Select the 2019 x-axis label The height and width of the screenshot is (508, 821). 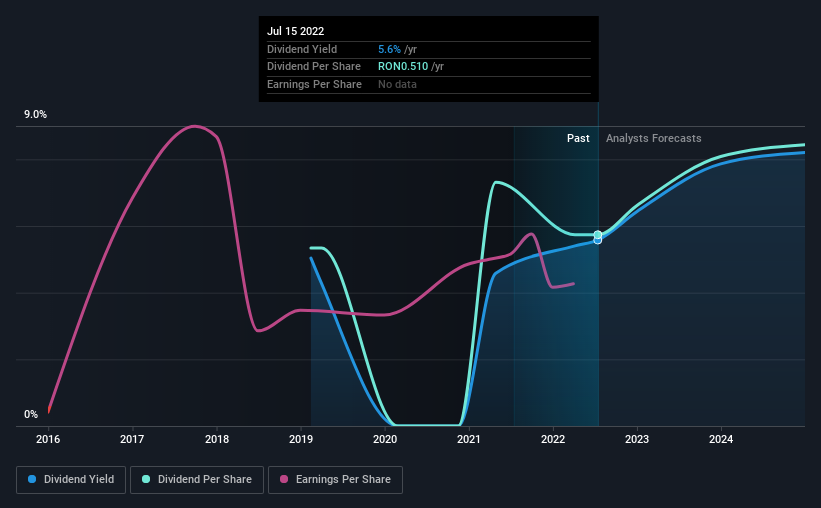coord(301,439)
